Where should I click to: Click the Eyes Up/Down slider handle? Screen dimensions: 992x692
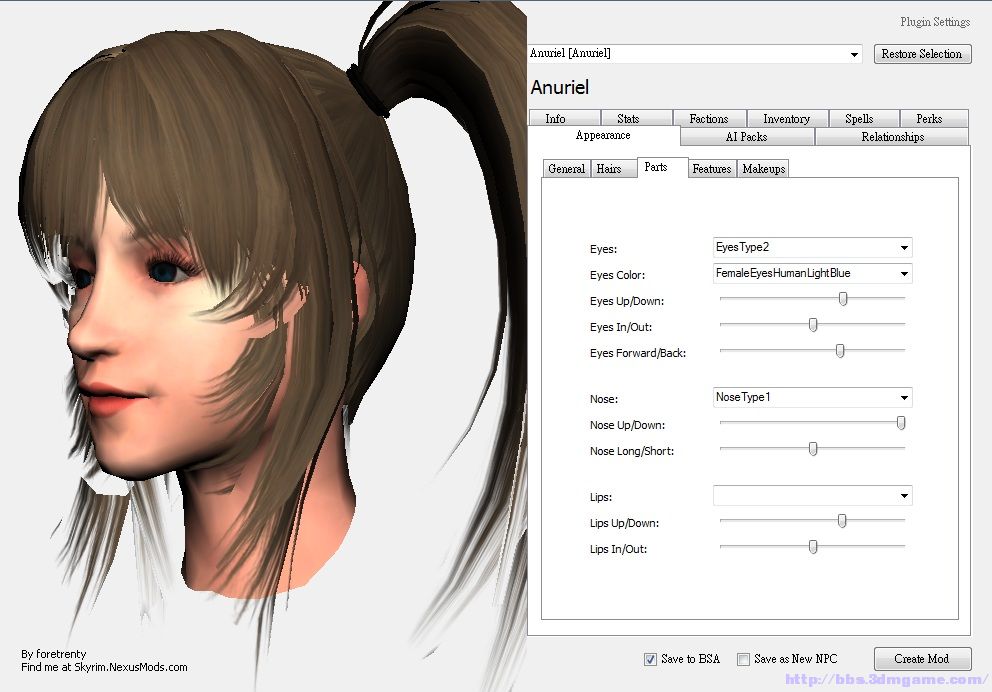843,299
